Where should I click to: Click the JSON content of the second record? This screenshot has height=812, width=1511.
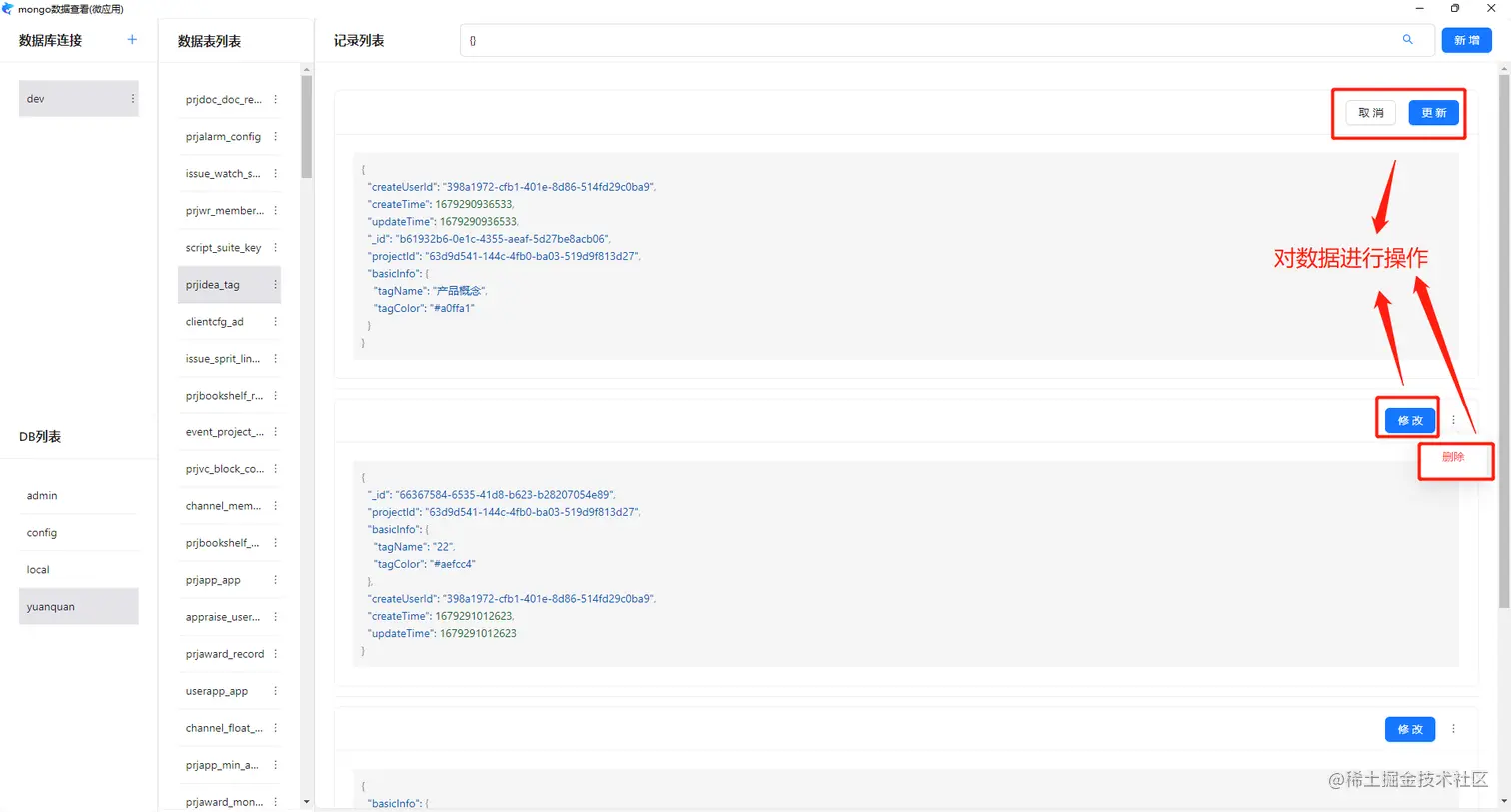[x=905, y=564]
